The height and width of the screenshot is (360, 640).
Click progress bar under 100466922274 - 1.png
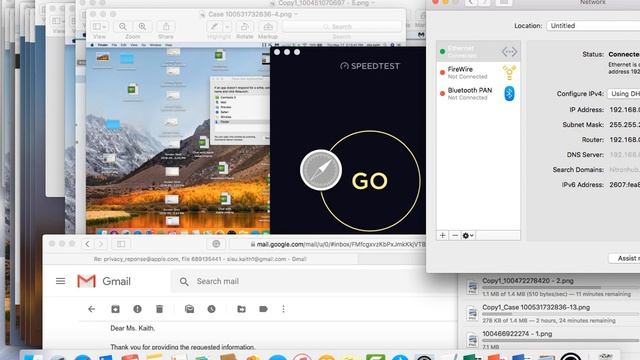point(561,340)
